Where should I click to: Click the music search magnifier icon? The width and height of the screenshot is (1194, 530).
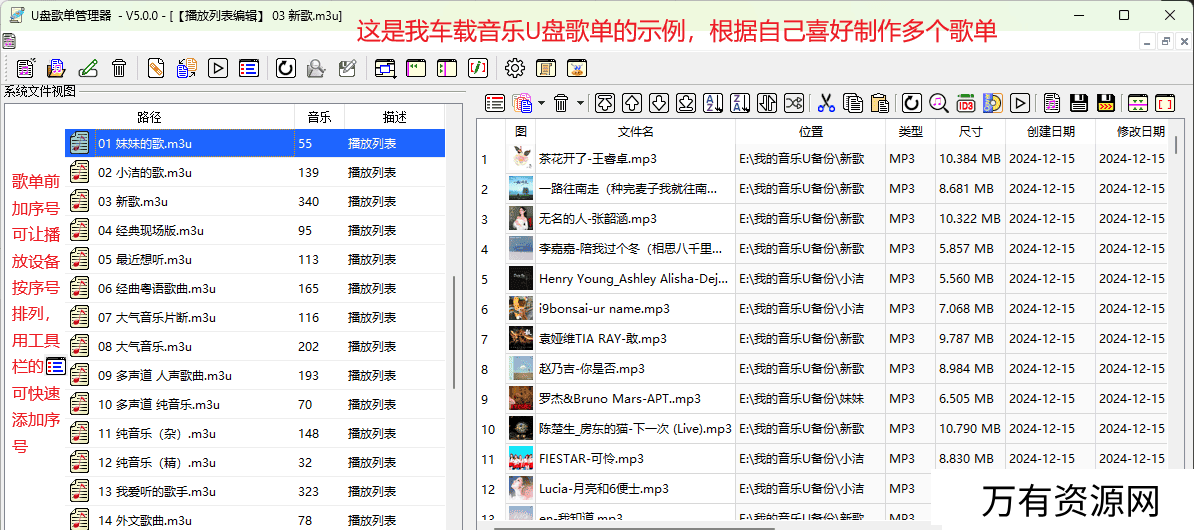[x=938, y=102]
